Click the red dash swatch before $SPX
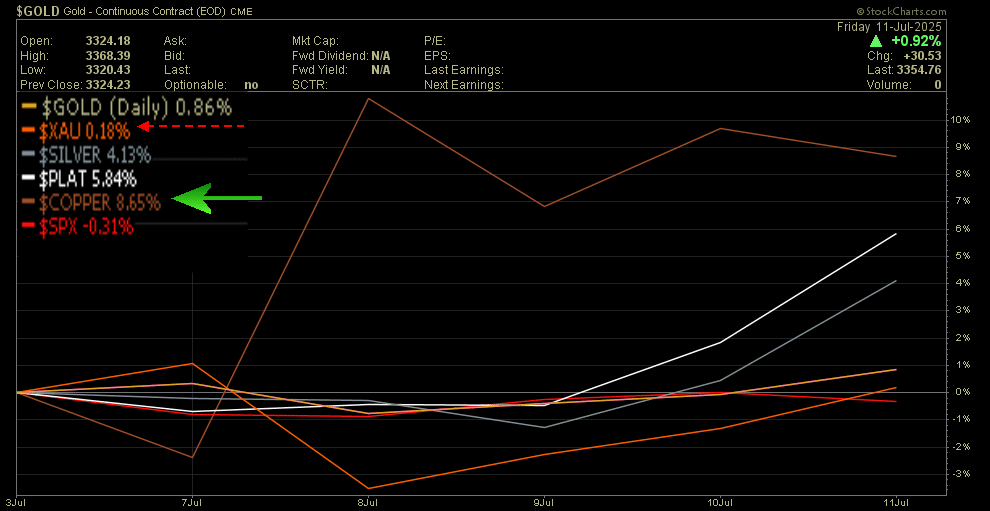990x511 pixels. coord(28,227)
